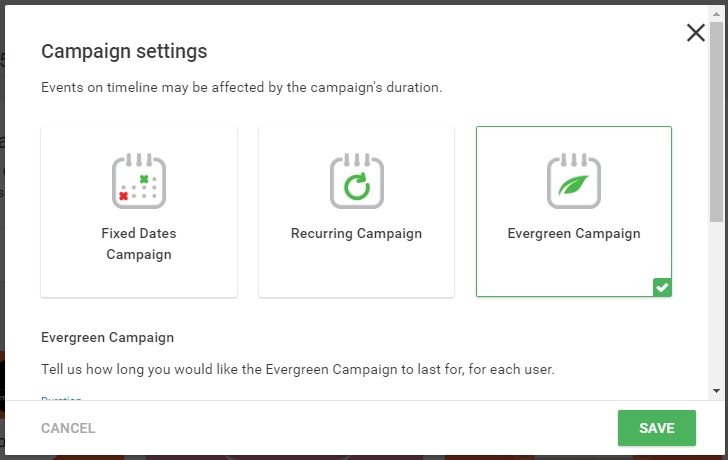Click the empty scrollbar track below the thumb
The image size is (728, 460).
coord(716,304)
